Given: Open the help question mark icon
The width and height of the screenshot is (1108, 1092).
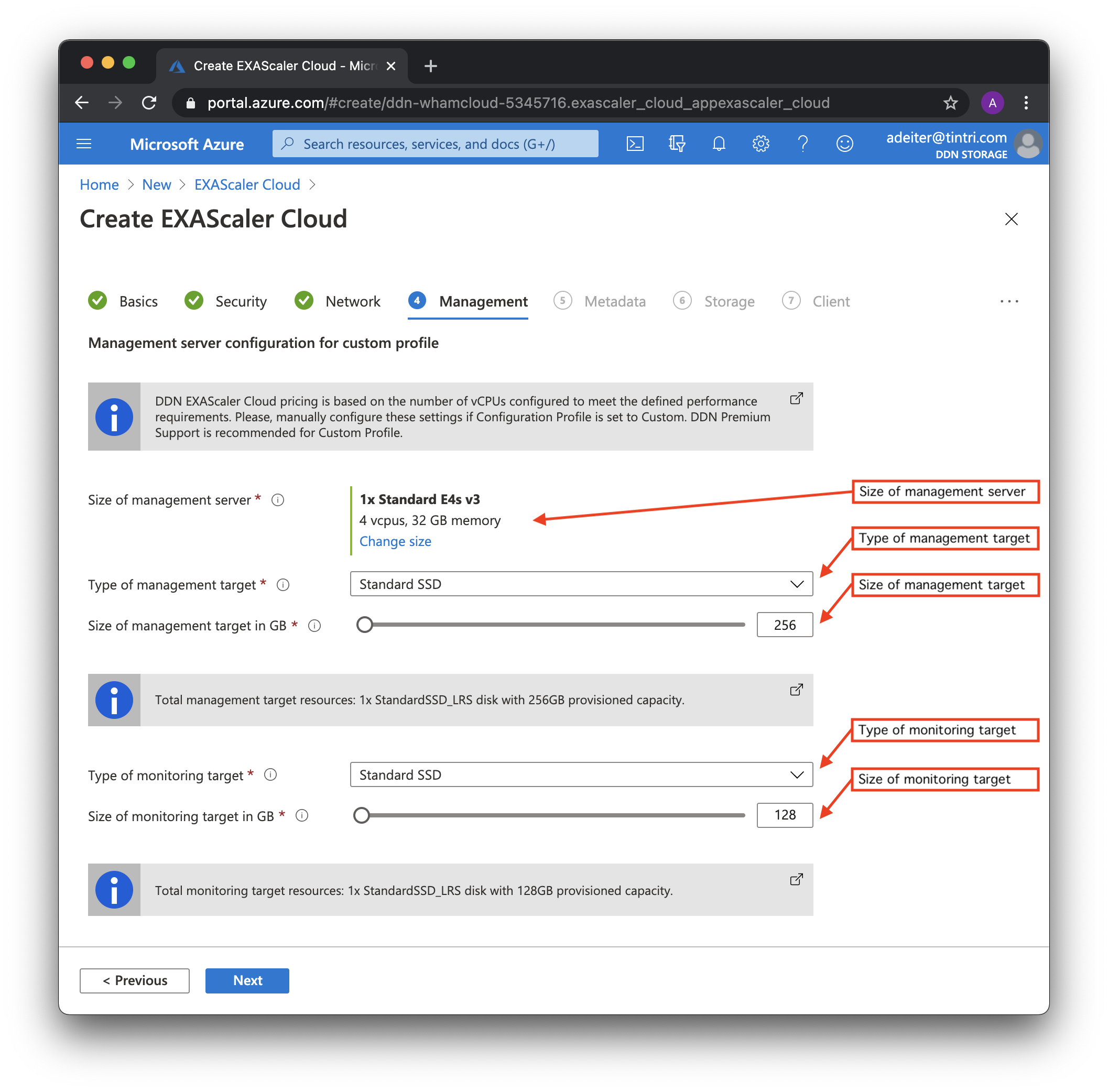Looking at the screenshot, I should [802, 143].
